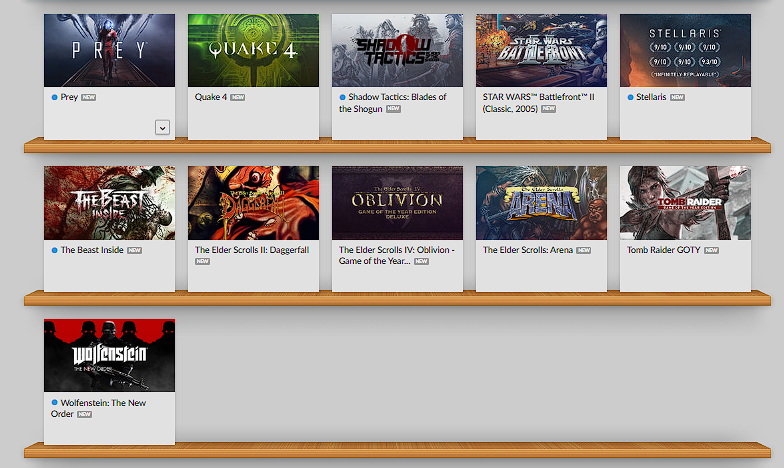Click the blue dot next to Stellaris

630,98
